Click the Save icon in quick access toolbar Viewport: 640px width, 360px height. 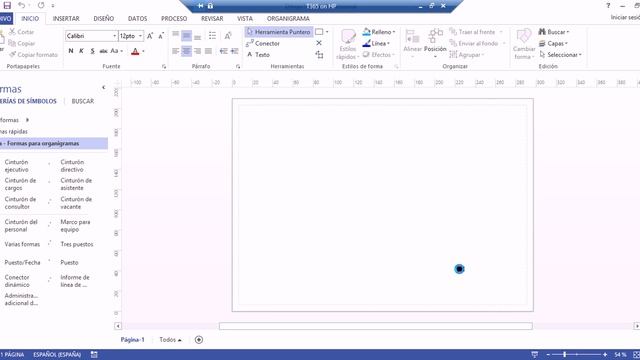(7, 5)
